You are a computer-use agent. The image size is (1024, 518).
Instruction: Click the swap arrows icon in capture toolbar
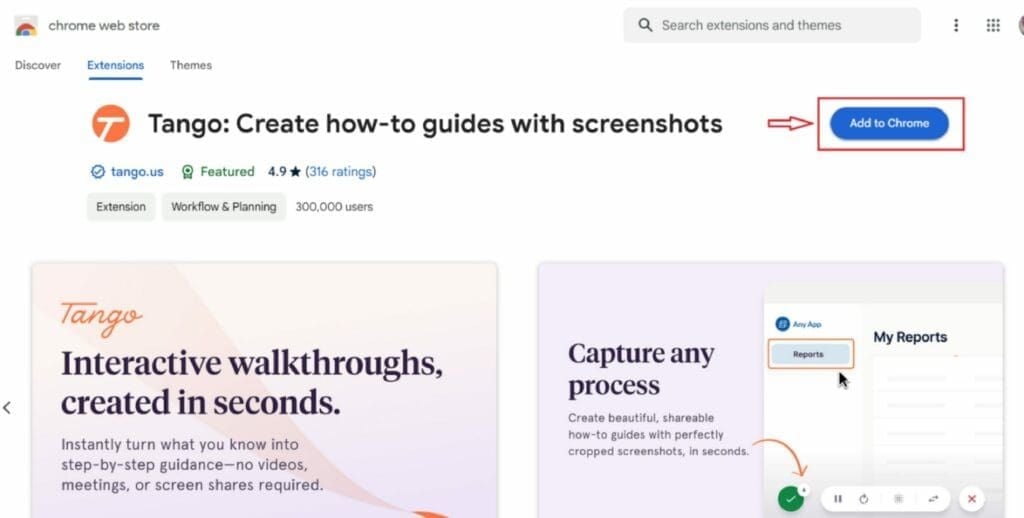click(x=933, y=498)
